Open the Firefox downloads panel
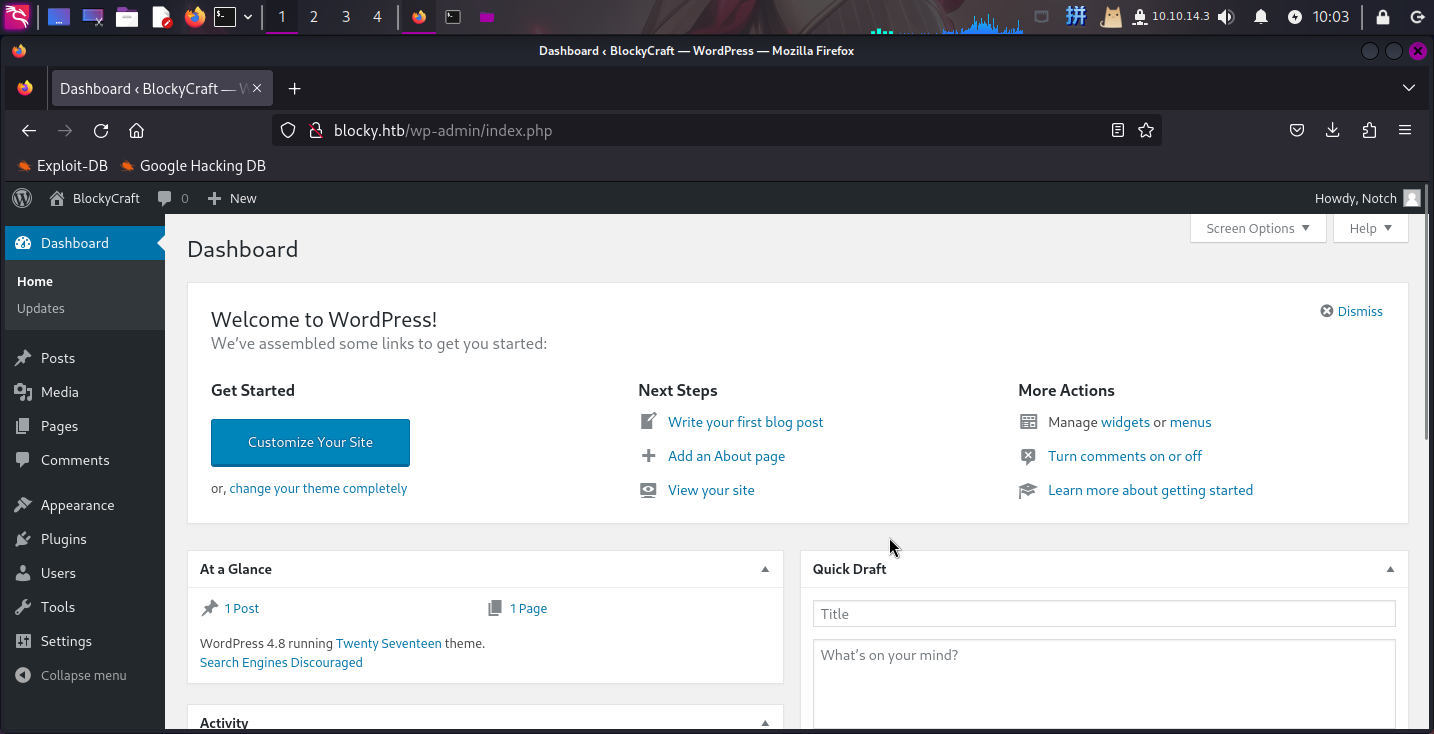 pos(1332,131)
